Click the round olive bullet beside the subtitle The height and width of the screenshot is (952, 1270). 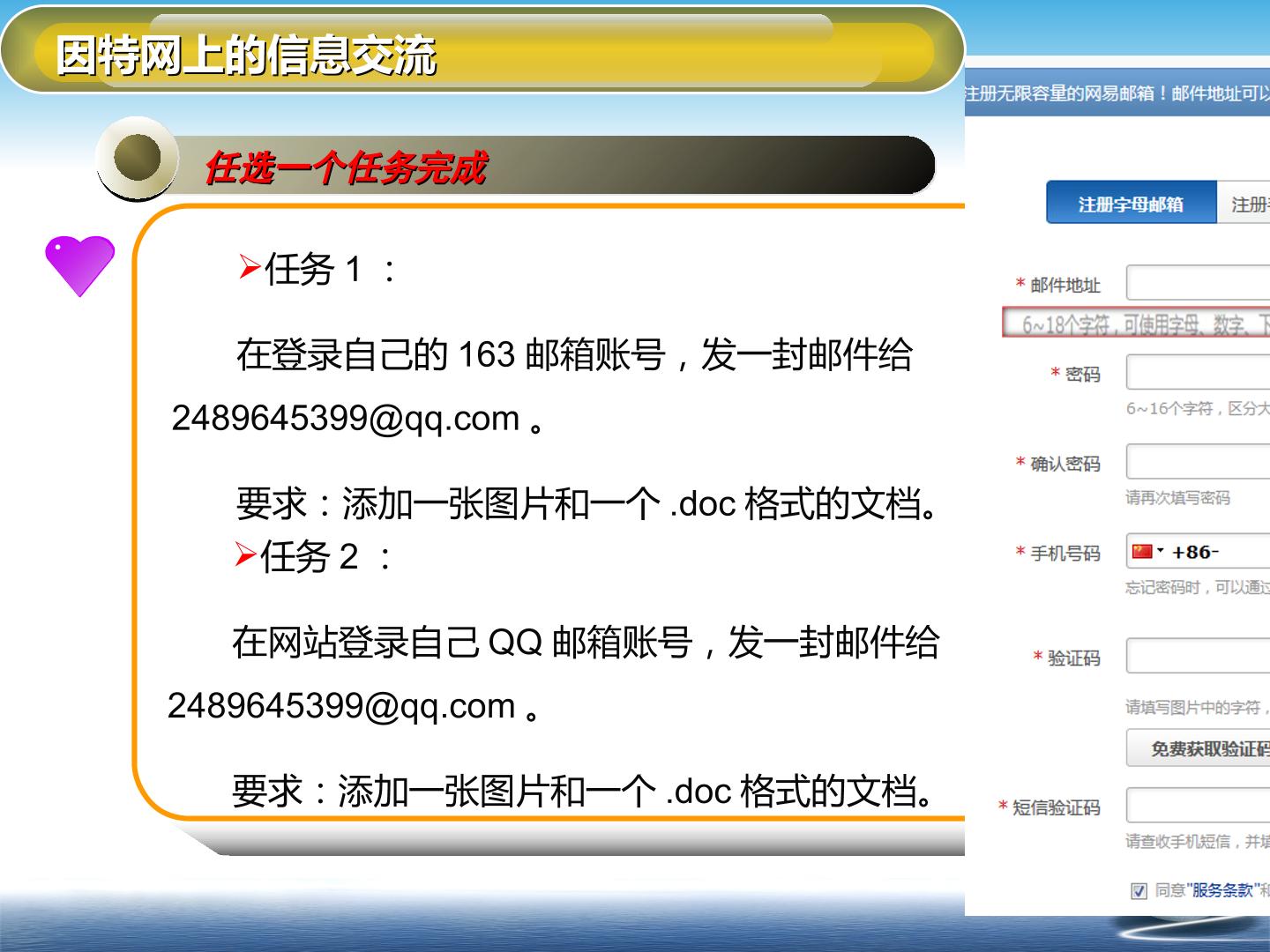(137, 158)
